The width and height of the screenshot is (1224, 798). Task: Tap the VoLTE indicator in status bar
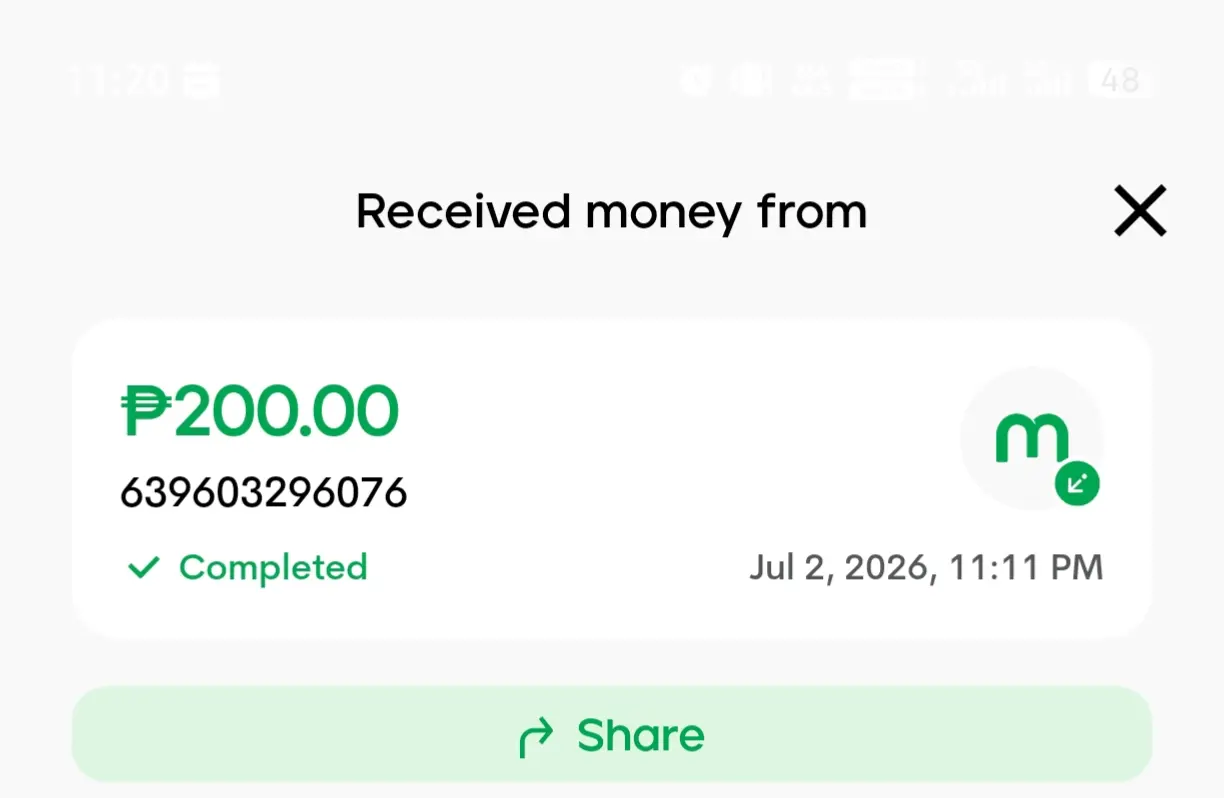[x=882, y=80]
